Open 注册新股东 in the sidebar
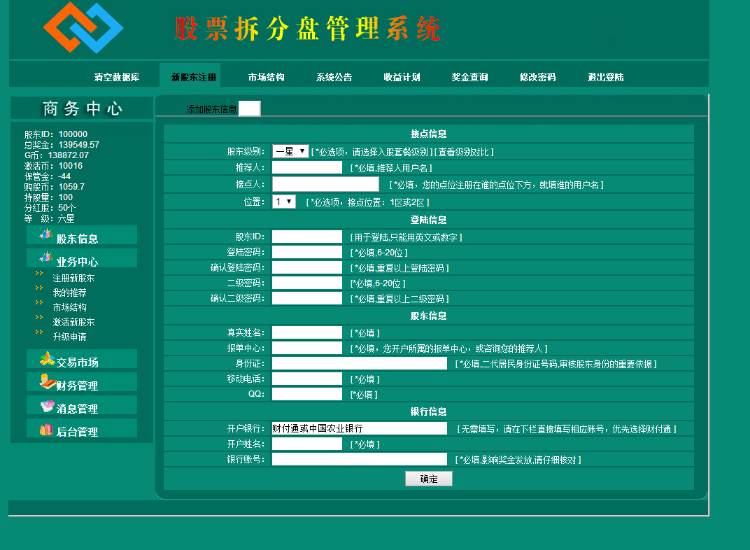Screen dimensions: 750x550 coord(74,278)
